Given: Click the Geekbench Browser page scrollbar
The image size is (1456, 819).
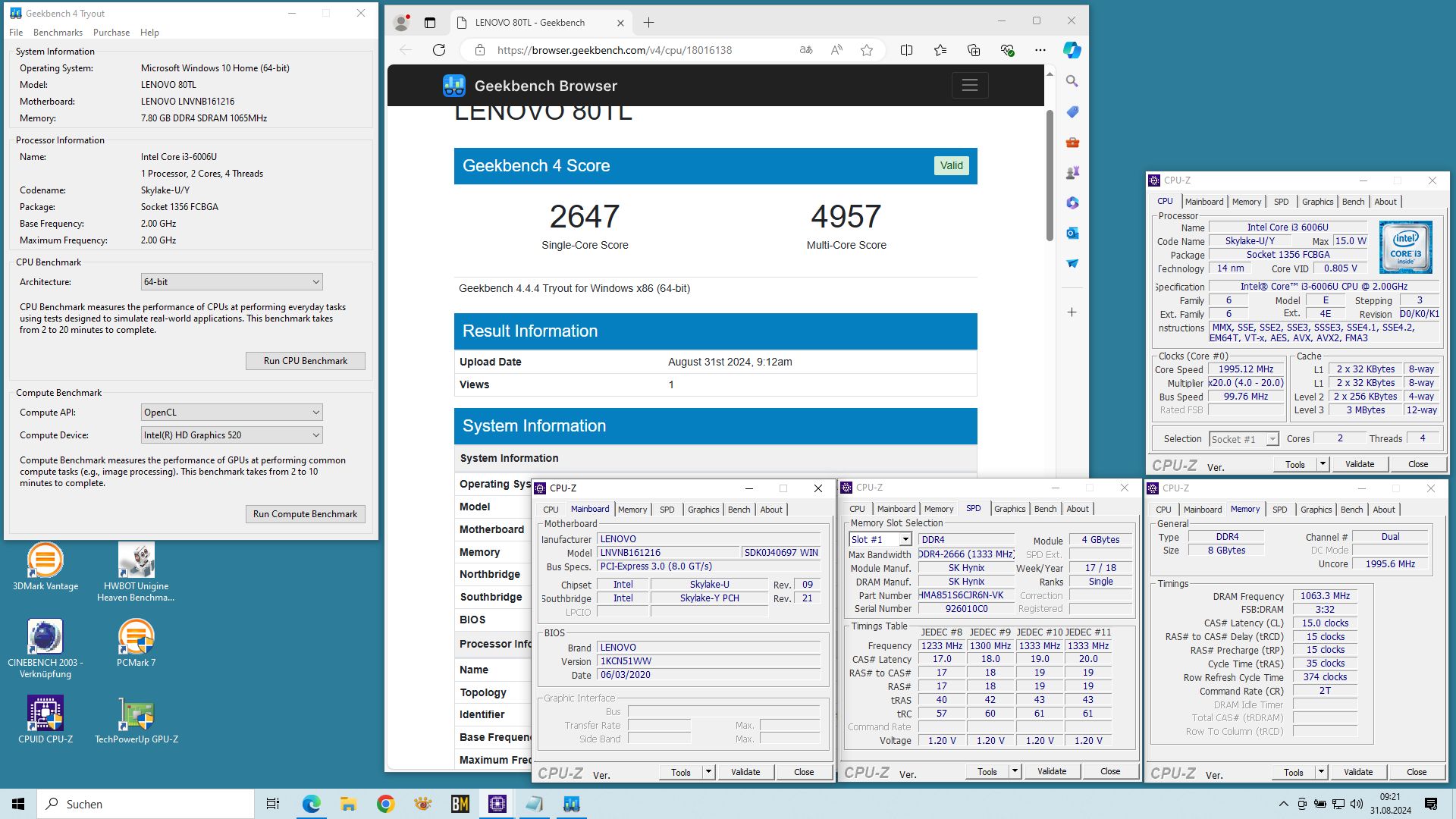Looking at the screenshot, I should click(1050, 176).
